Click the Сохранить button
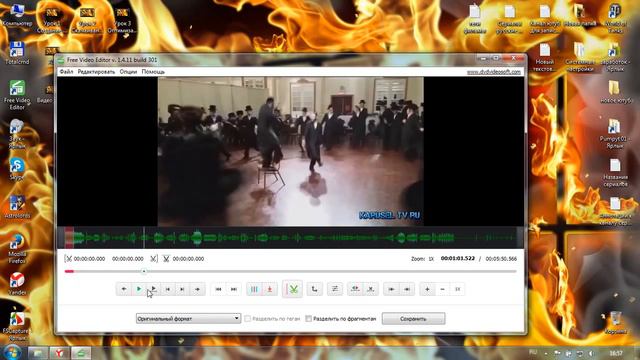The image size is (640, 360). [413, 319]
